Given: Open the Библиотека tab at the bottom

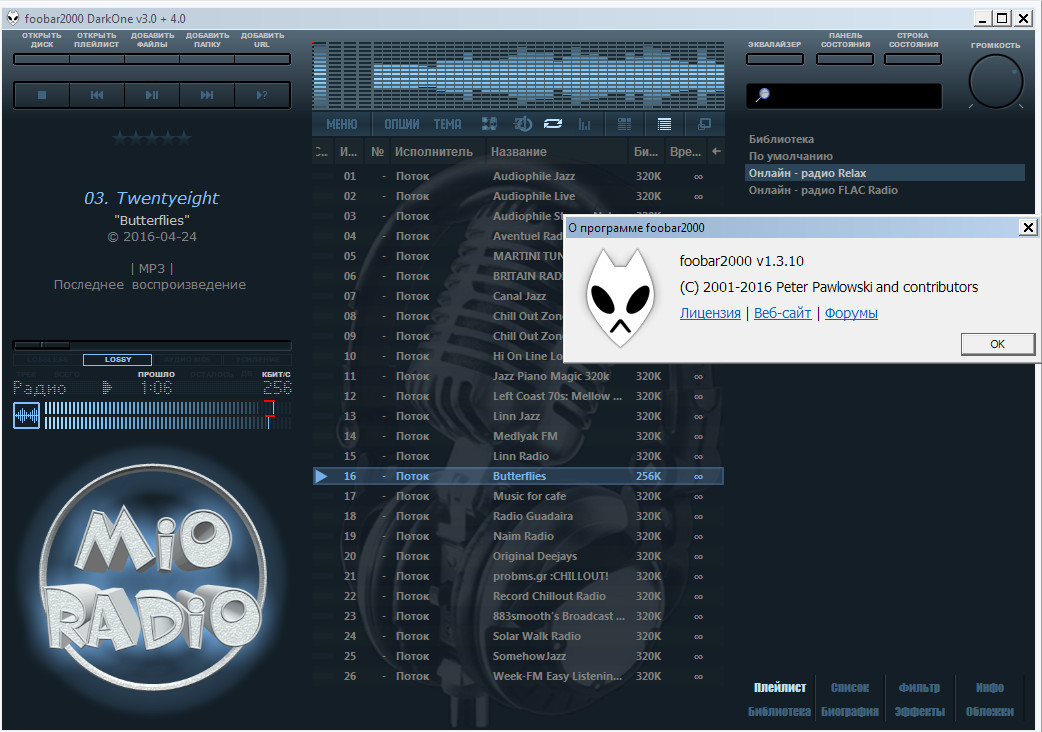Looking at the screenshot, I should (x=780, y=711).
